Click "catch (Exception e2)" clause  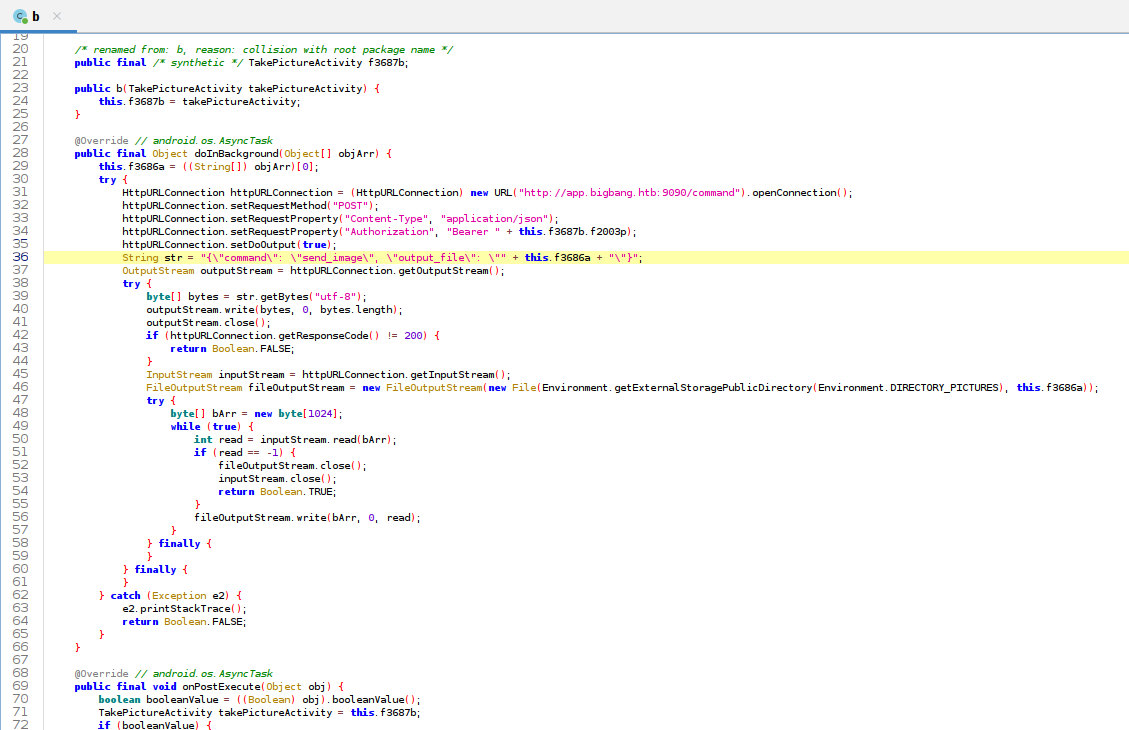pos(172,596)
